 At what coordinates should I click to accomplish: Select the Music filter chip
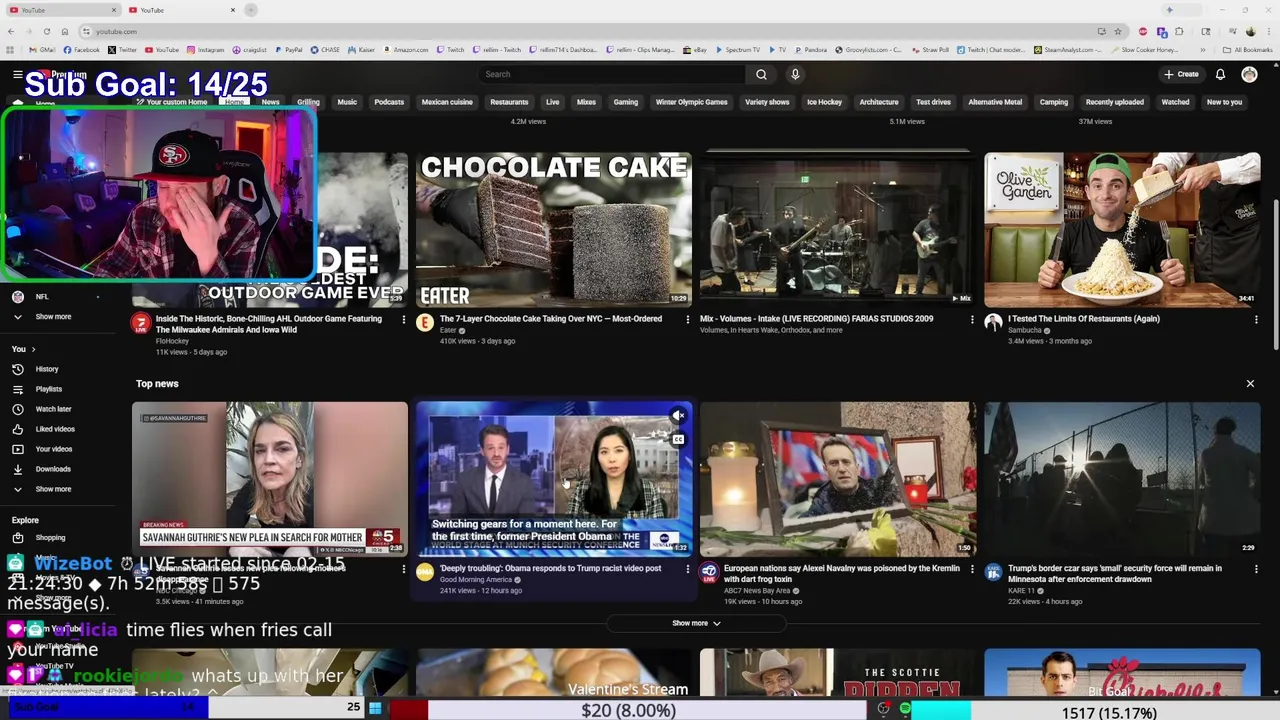pyautogui.click(x=347, y=102)
